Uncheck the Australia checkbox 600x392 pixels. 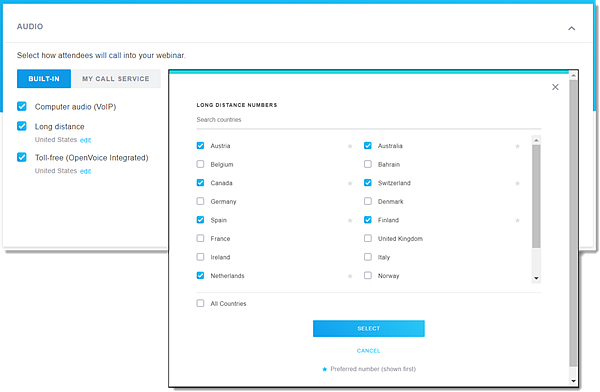coord(368,145)
